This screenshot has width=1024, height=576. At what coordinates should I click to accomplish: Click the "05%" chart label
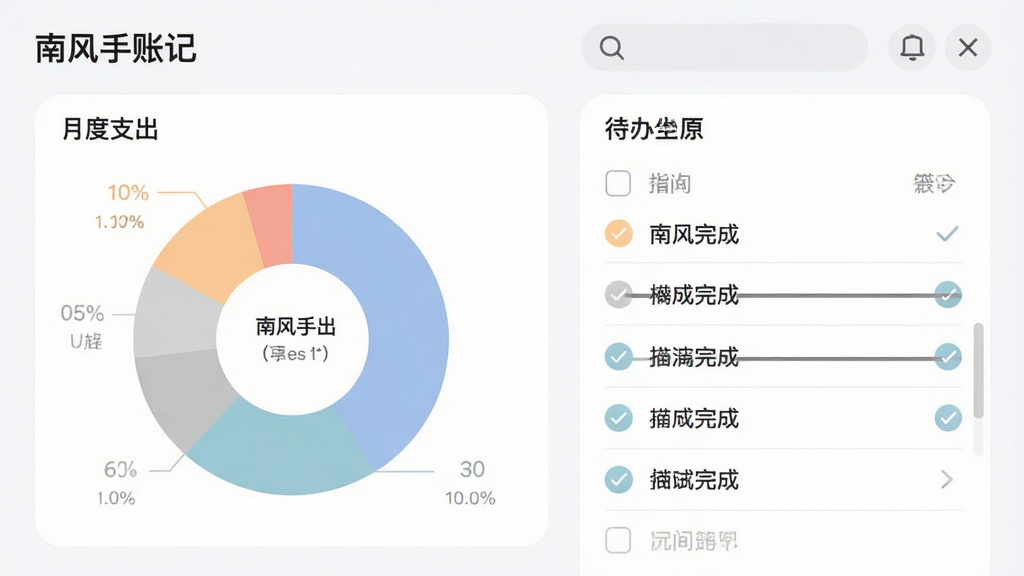point(82,313)
